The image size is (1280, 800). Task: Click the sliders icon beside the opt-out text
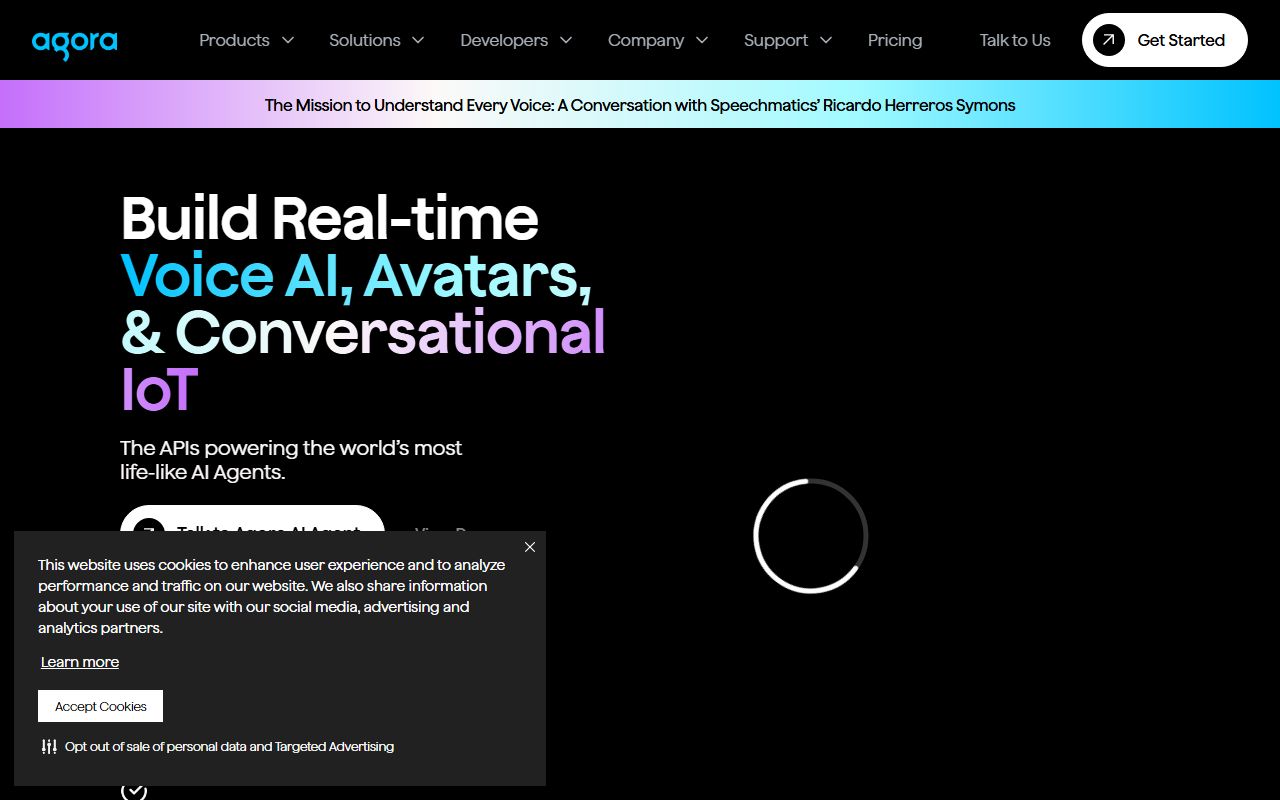click(x=49, y=746)
